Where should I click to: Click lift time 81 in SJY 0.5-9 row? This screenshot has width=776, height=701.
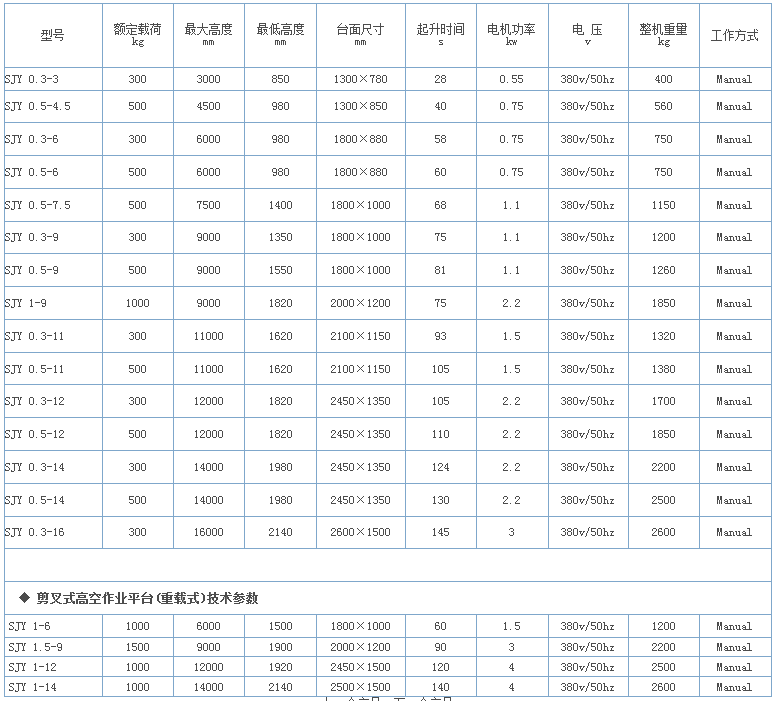440,270
